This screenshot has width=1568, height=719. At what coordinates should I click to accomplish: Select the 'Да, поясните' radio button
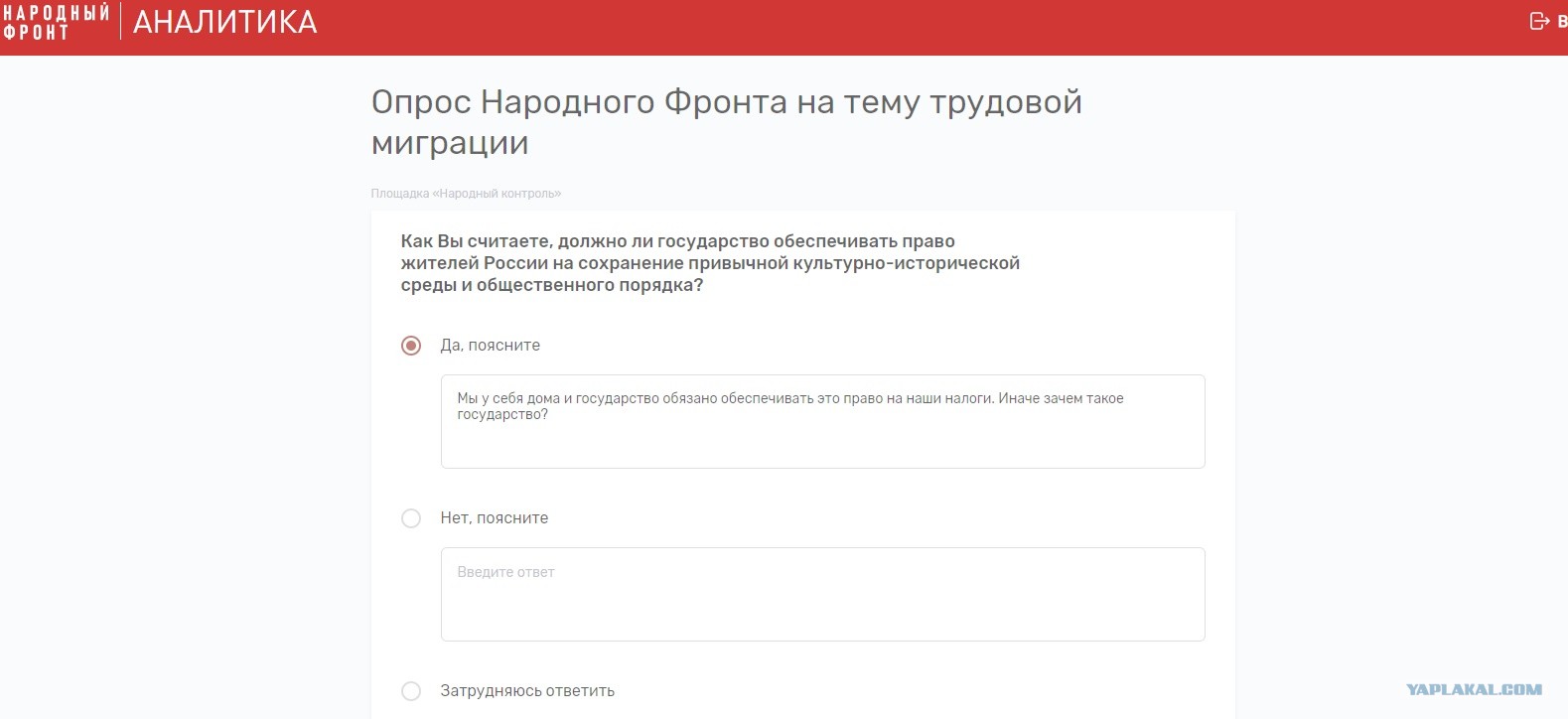click(411, 346)
